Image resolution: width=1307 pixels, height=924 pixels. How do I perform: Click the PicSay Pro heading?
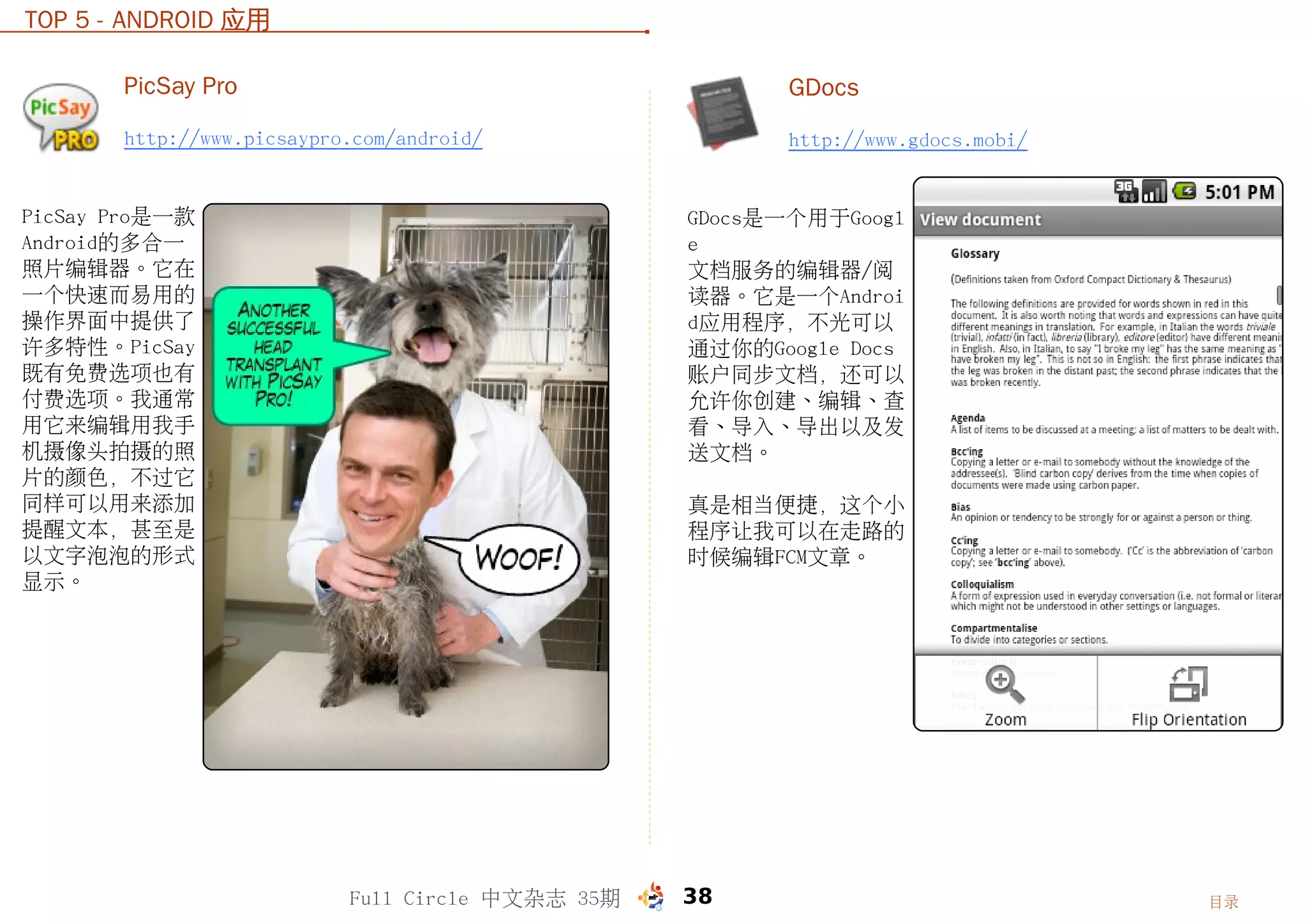pos(180,86)
